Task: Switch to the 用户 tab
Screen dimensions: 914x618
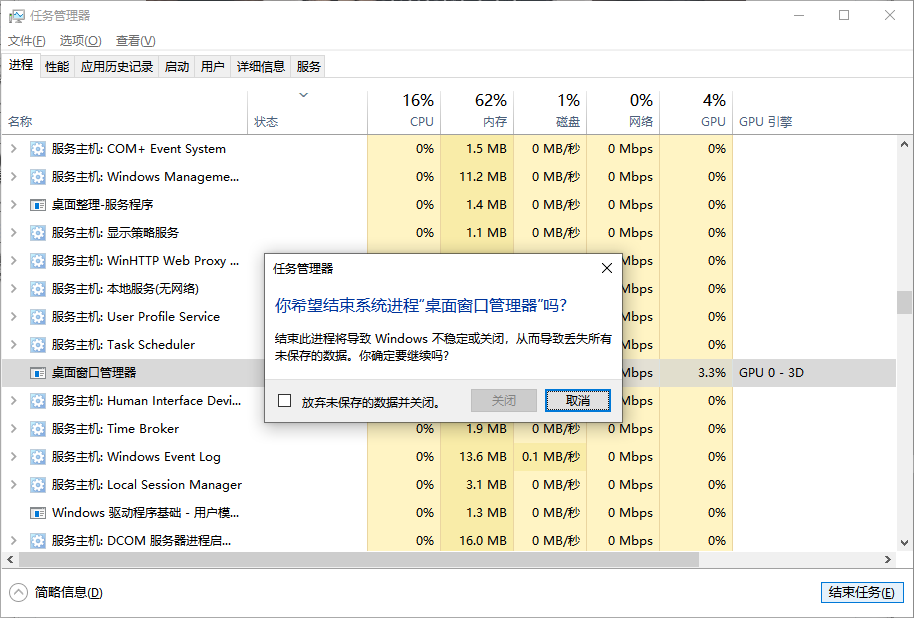Action: (213, 66)
